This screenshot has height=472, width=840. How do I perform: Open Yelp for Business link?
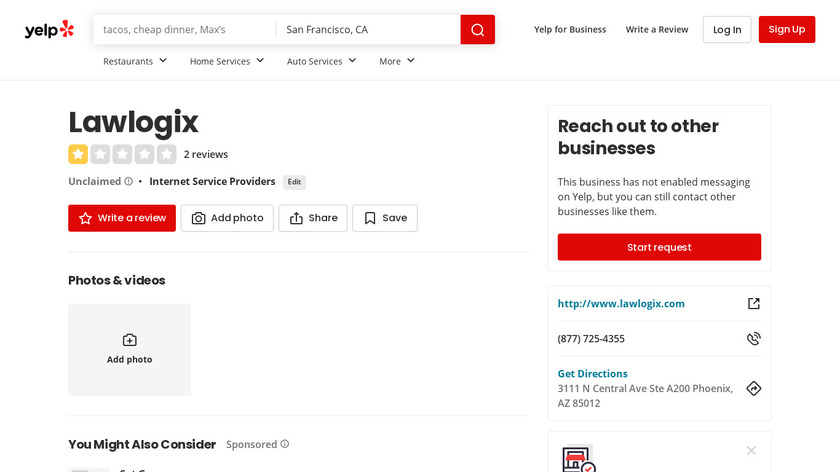pyautogui.click(x=570, y=29)
